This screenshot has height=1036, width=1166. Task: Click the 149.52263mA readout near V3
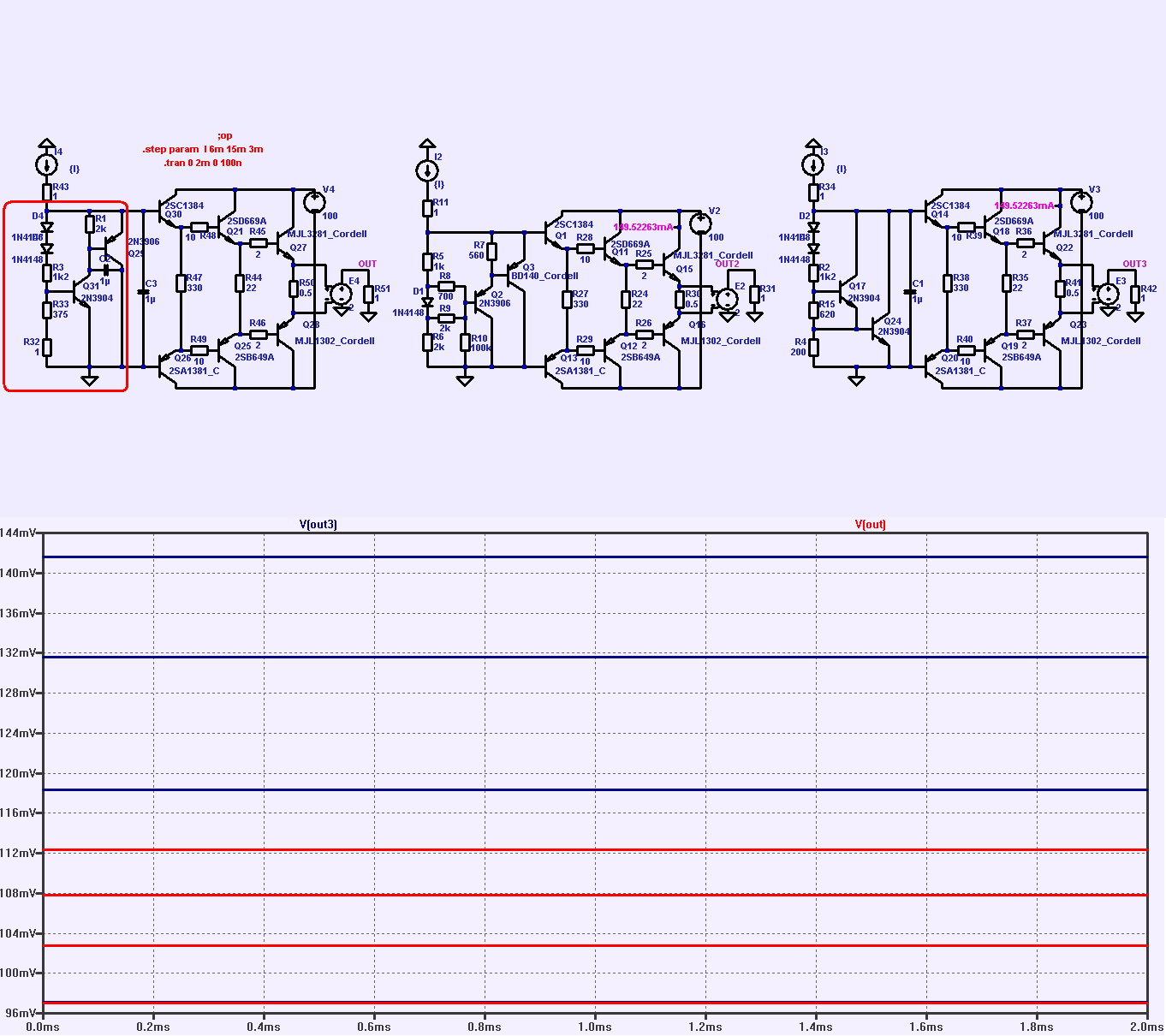1024,205
